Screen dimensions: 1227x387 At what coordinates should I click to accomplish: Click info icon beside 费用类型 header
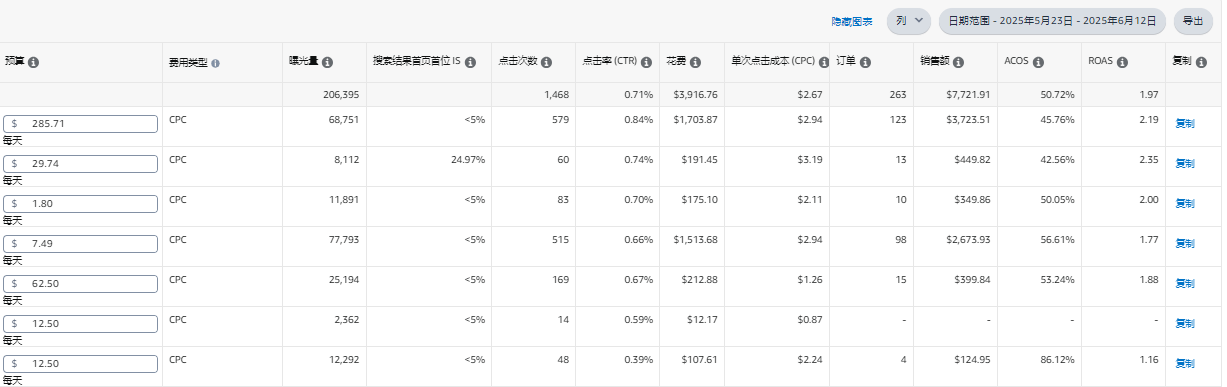(216, 63)
